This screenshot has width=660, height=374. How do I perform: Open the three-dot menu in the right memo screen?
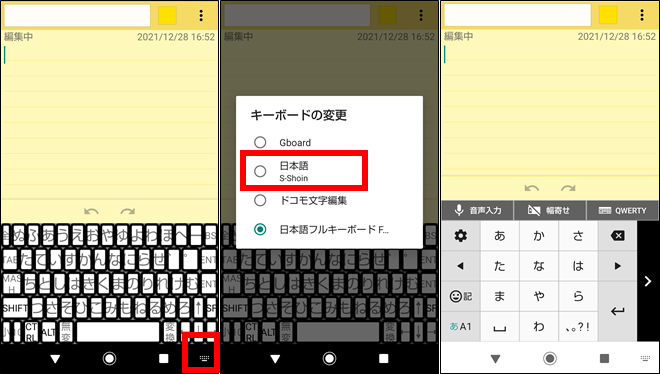[641, 15]
